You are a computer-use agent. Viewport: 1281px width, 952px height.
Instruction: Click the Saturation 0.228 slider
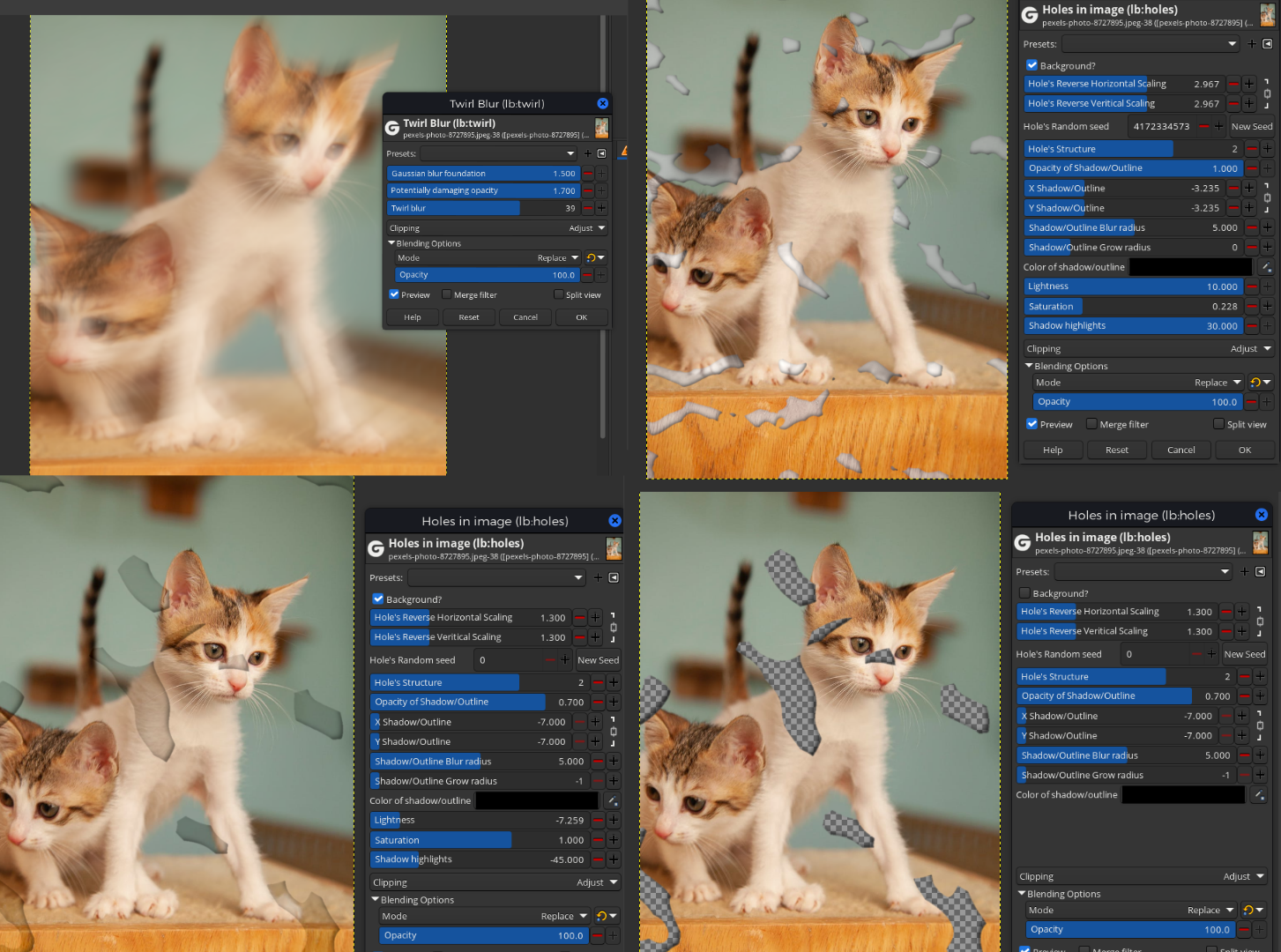tap(1134, 307)
